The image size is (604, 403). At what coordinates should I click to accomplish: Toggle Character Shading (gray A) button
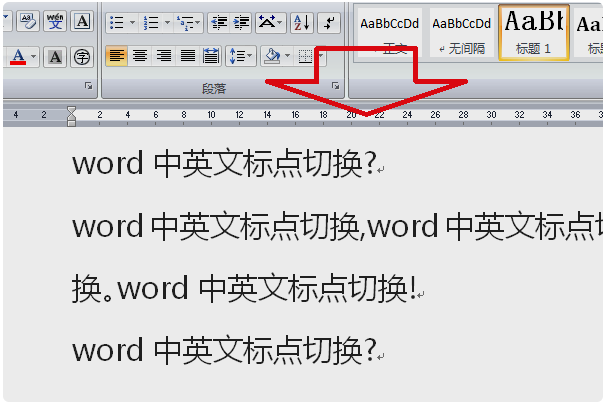pos(55,57)
